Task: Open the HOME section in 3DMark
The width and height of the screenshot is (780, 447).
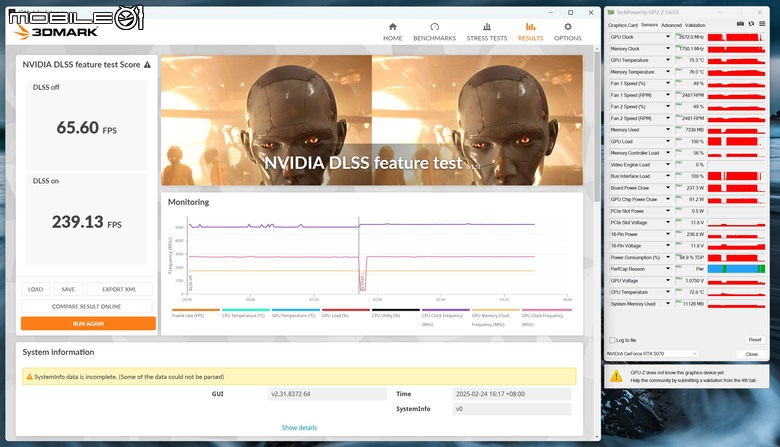Action: (392, 32)
